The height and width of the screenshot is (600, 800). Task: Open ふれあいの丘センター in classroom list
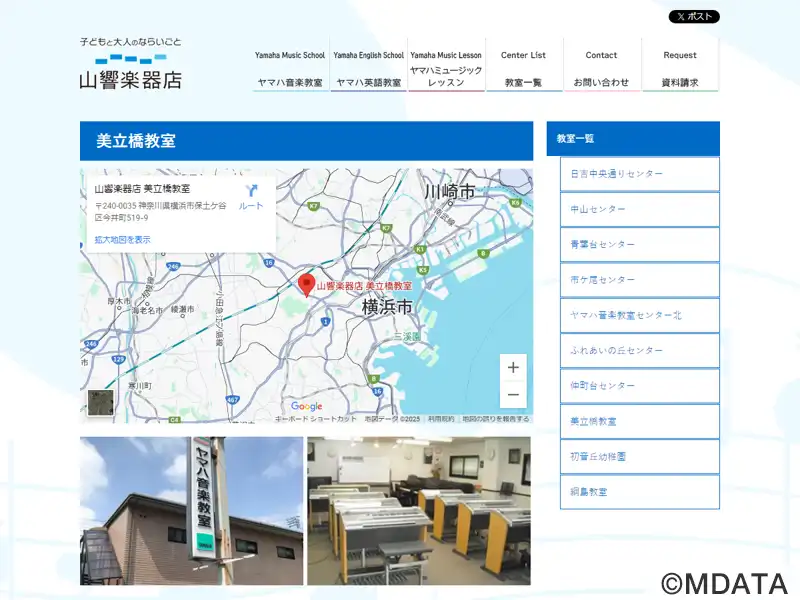pos(640,351)
